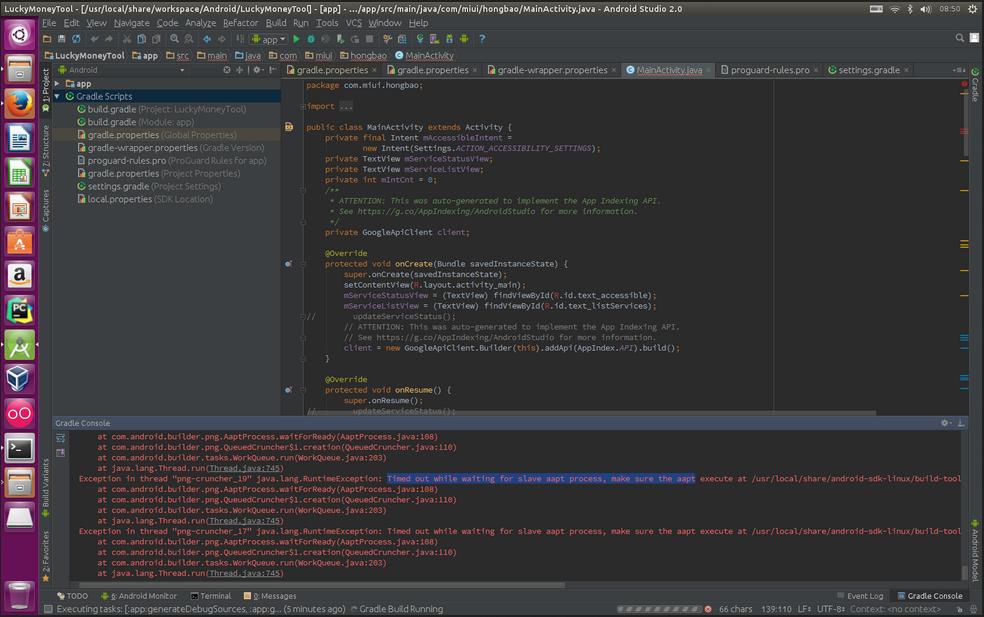Click the Search Everywhere magnifier at top right
984x617 pixels.
[x=960, y=38]
